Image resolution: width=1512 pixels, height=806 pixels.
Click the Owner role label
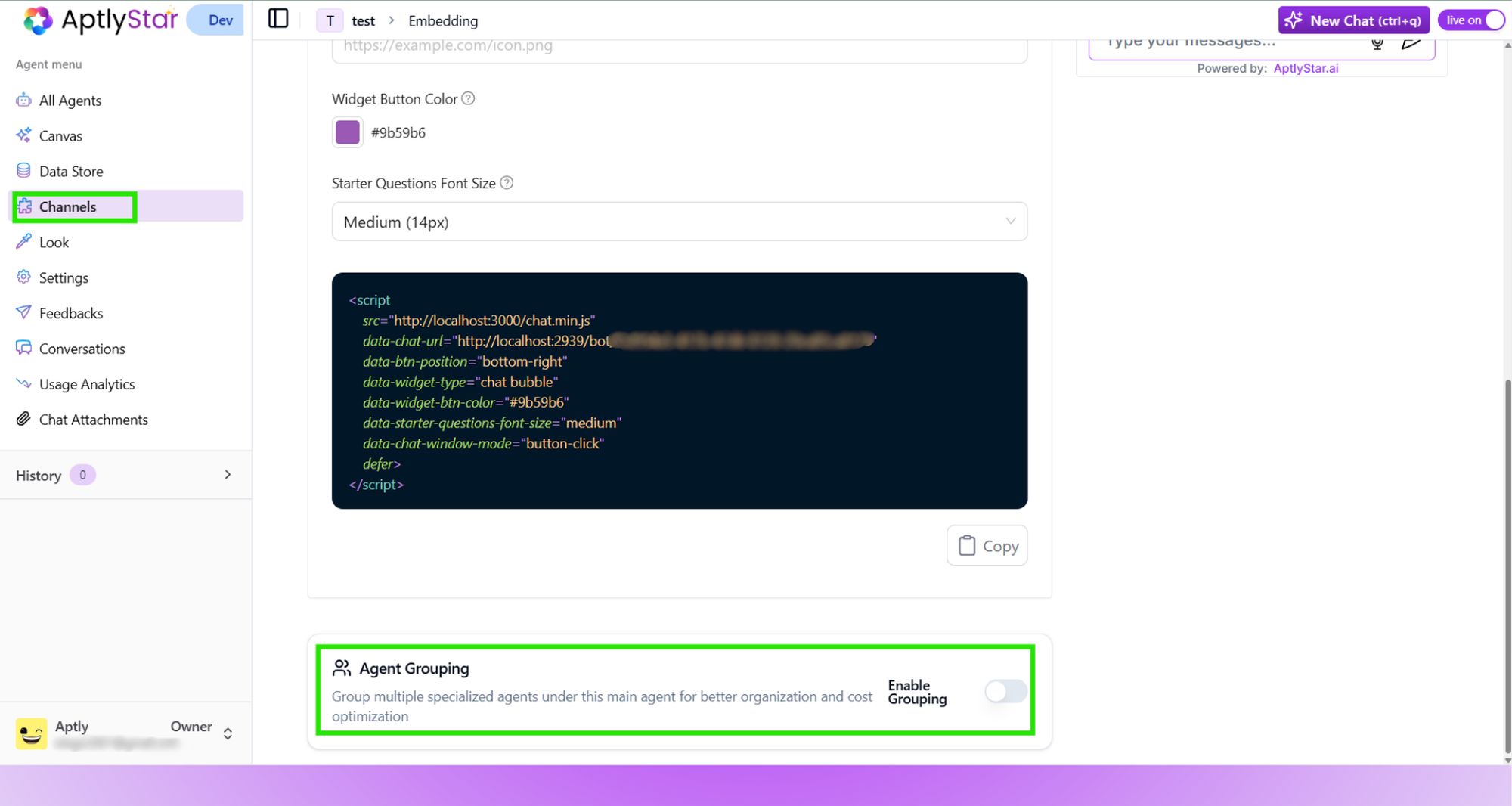coord(191,726)
